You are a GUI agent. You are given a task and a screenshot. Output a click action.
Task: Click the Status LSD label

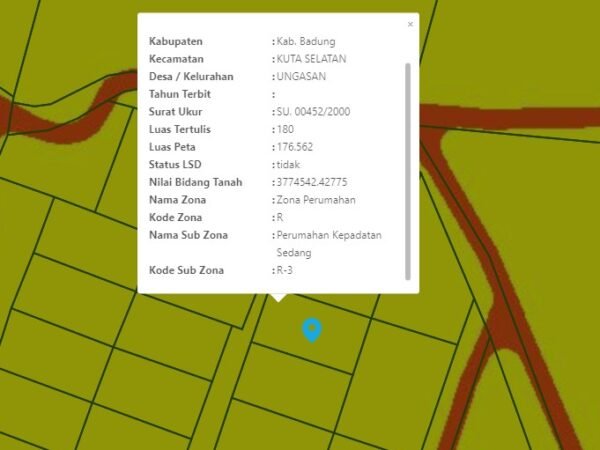175,165
